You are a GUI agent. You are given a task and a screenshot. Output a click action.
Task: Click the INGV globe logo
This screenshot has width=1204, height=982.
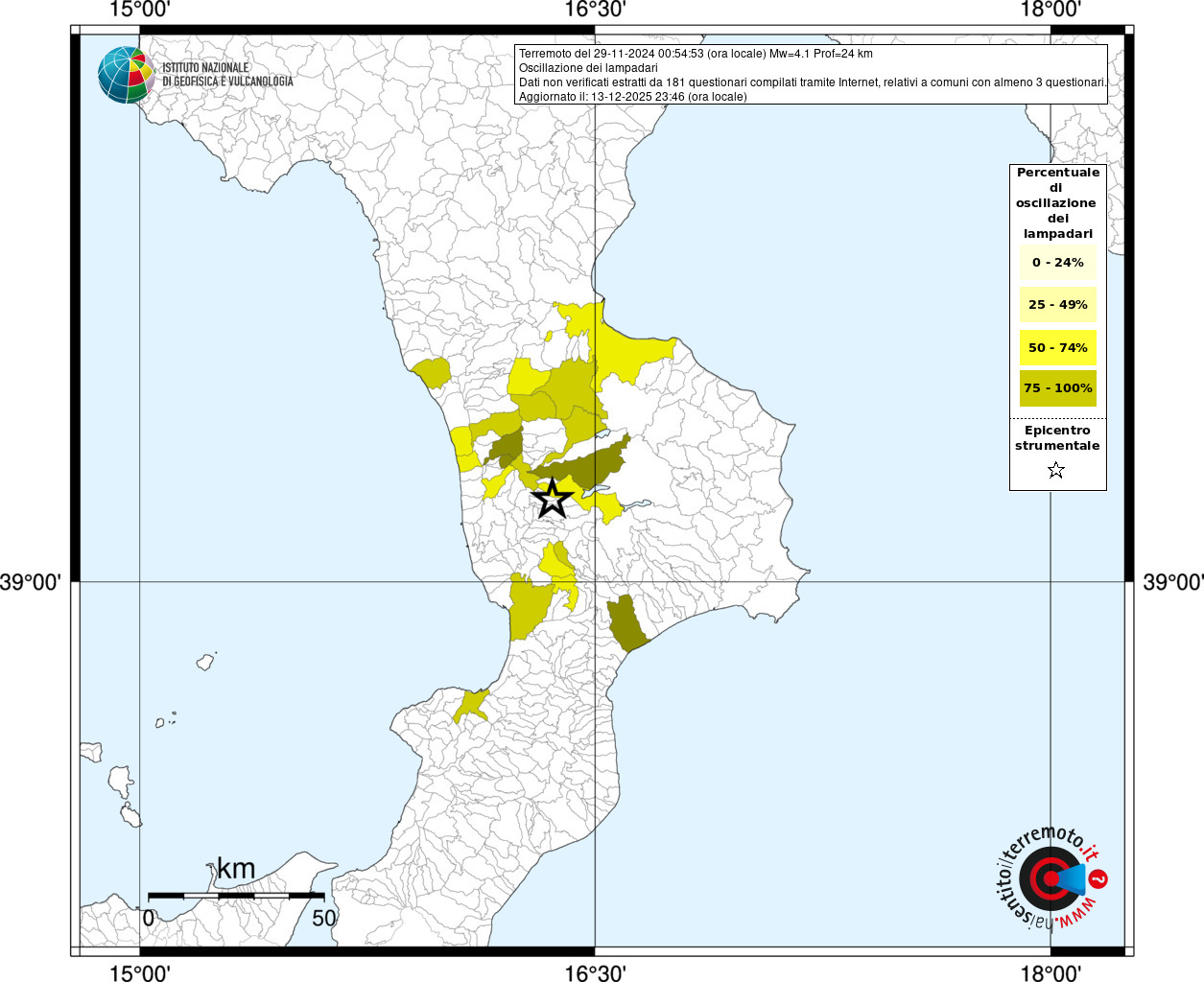126,75
